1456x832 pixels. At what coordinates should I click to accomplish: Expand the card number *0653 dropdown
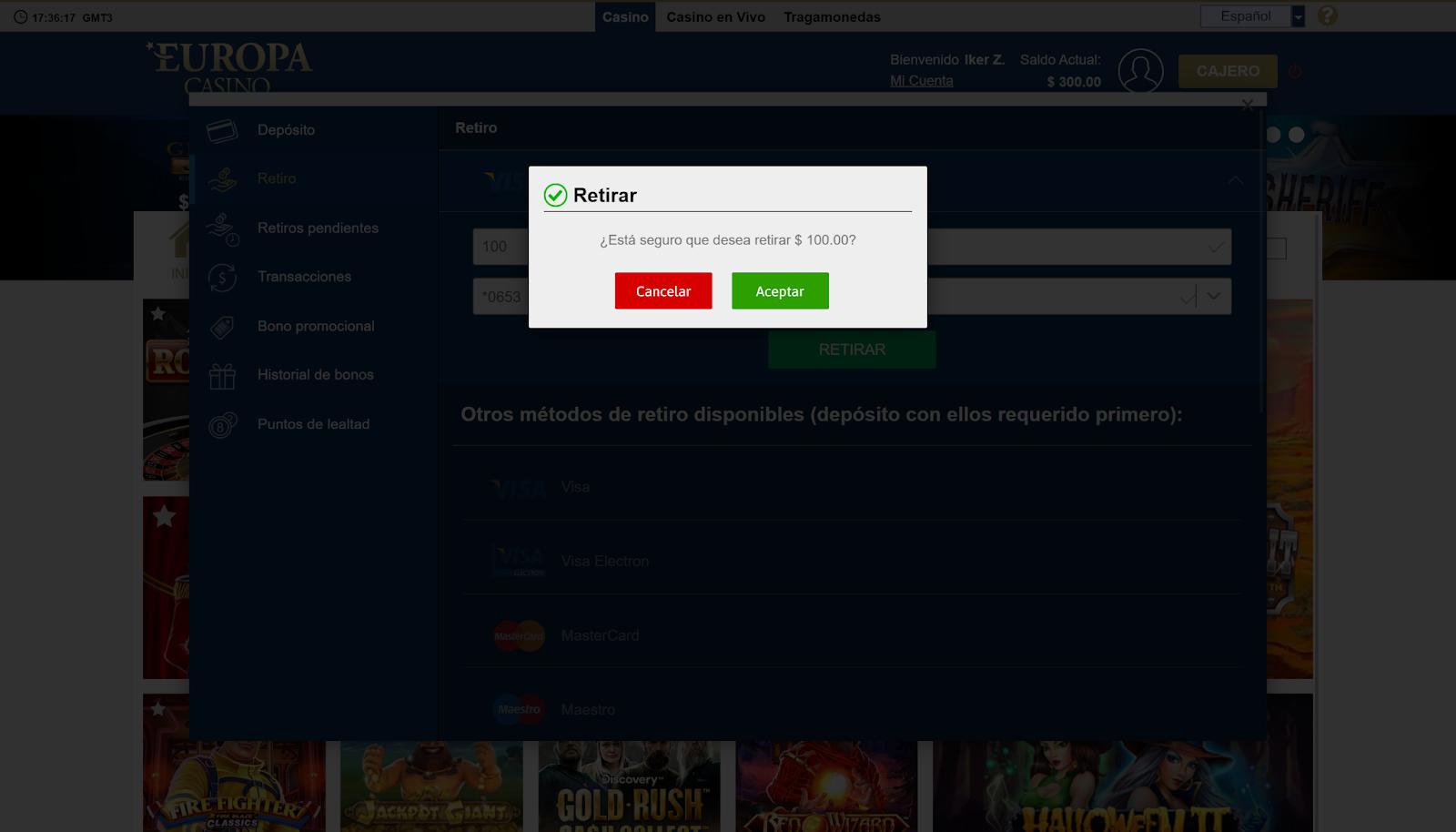(1214, 296)
